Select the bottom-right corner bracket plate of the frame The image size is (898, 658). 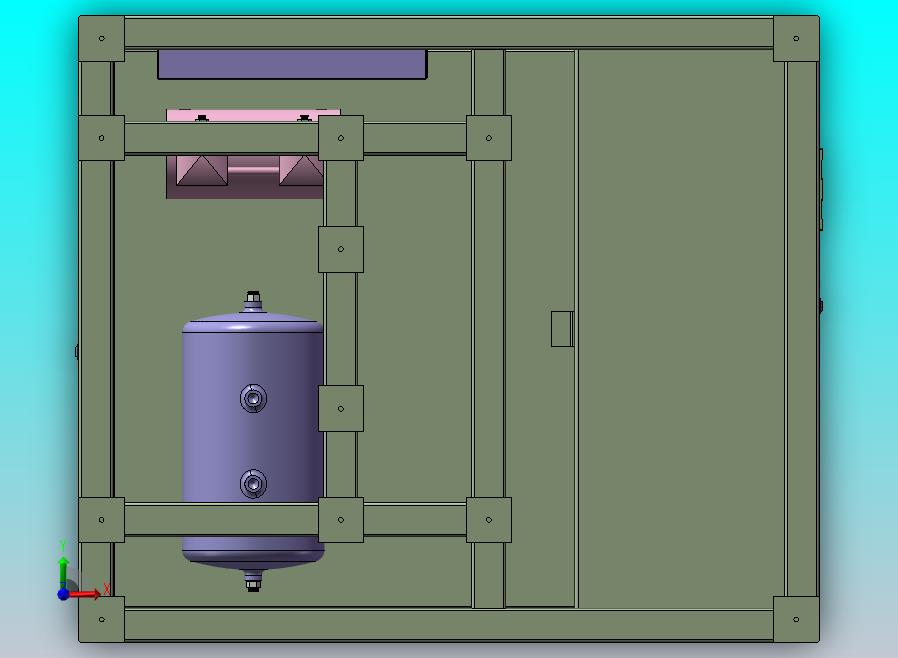[796, 619]
